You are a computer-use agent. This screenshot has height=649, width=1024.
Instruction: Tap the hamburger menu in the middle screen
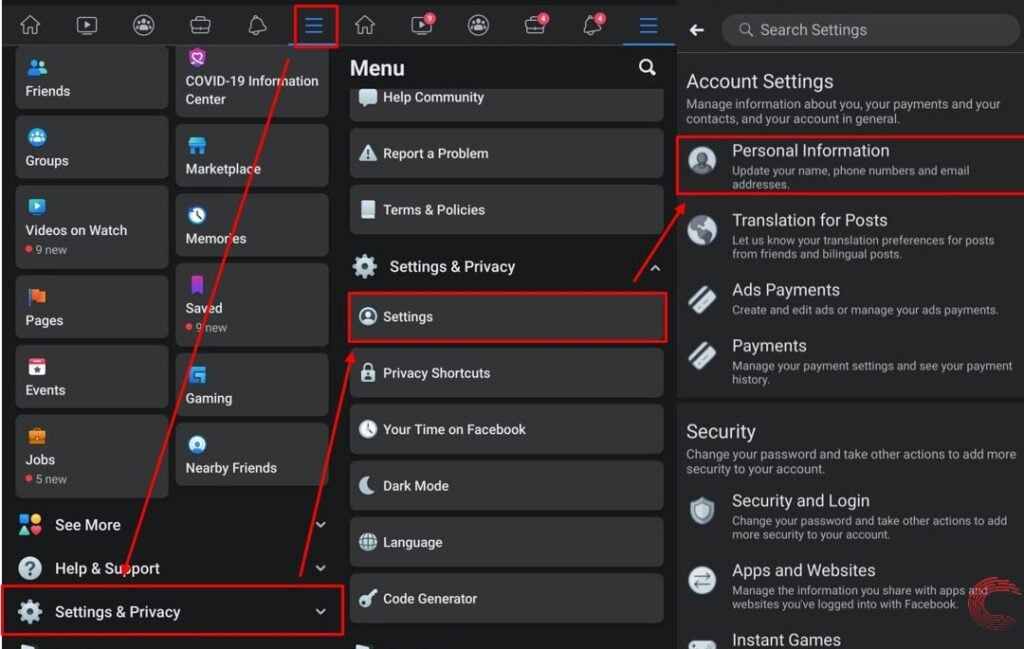tap(648, 25)
